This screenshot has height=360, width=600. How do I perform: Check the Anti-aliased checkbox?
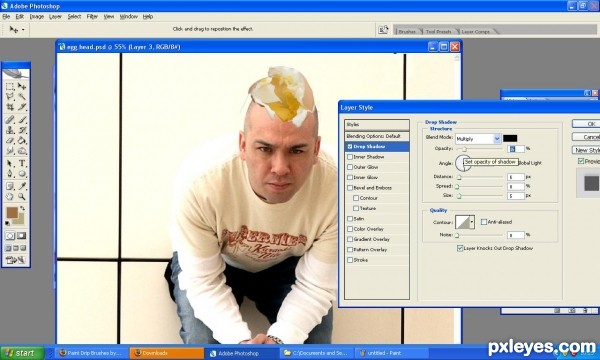tap(484, 222)
